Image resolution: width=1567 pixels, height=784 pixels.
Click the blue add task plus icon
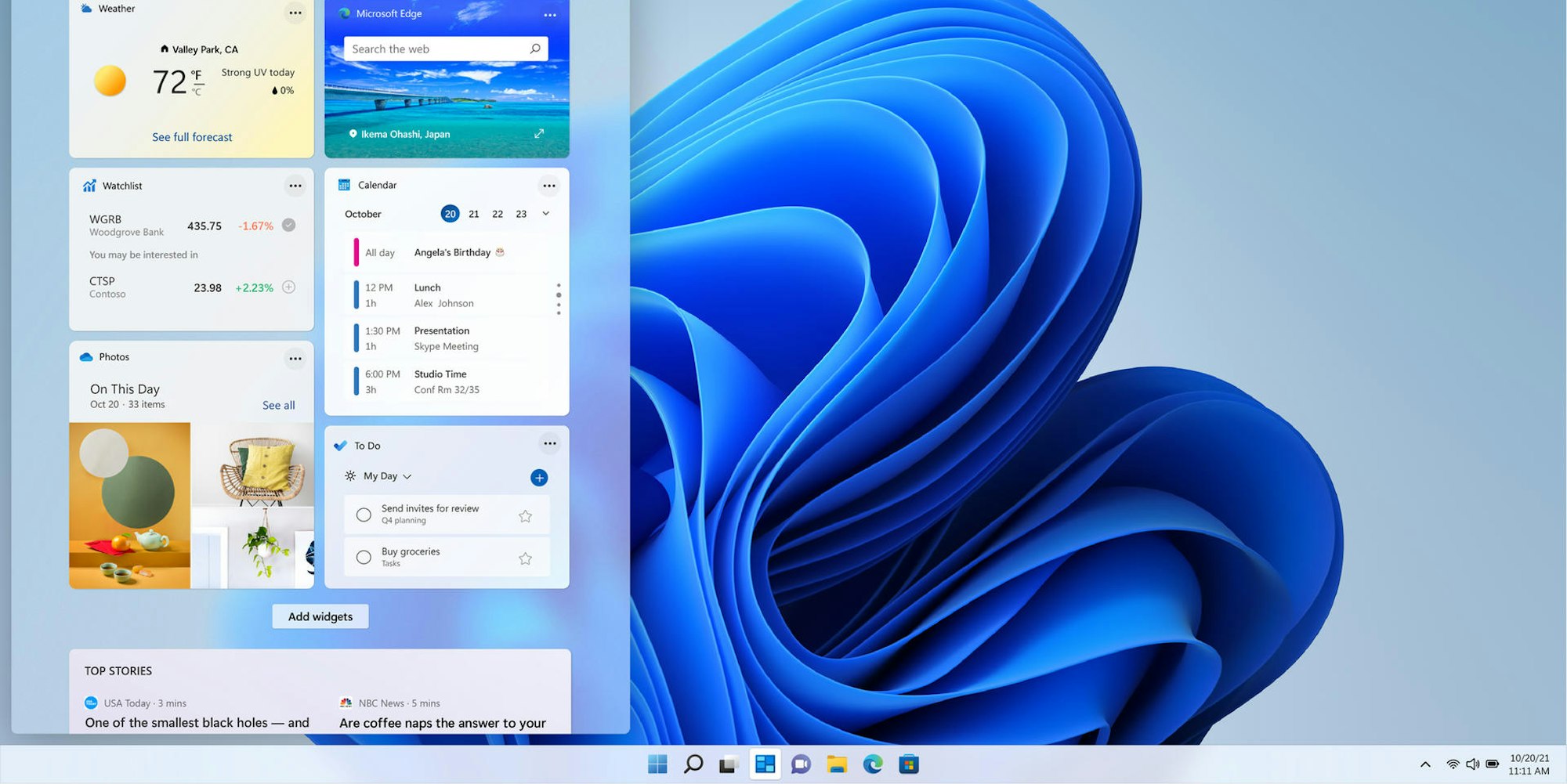click(539, 478)
